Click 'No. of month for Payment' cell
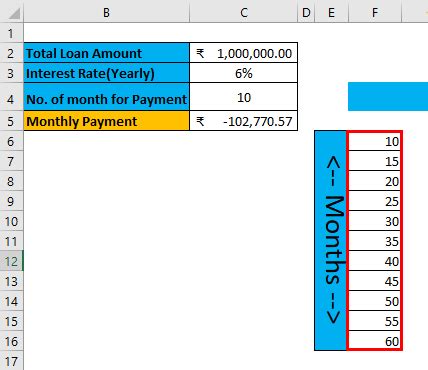The width and height of the screenshot is (428, 370). (106, 97)
